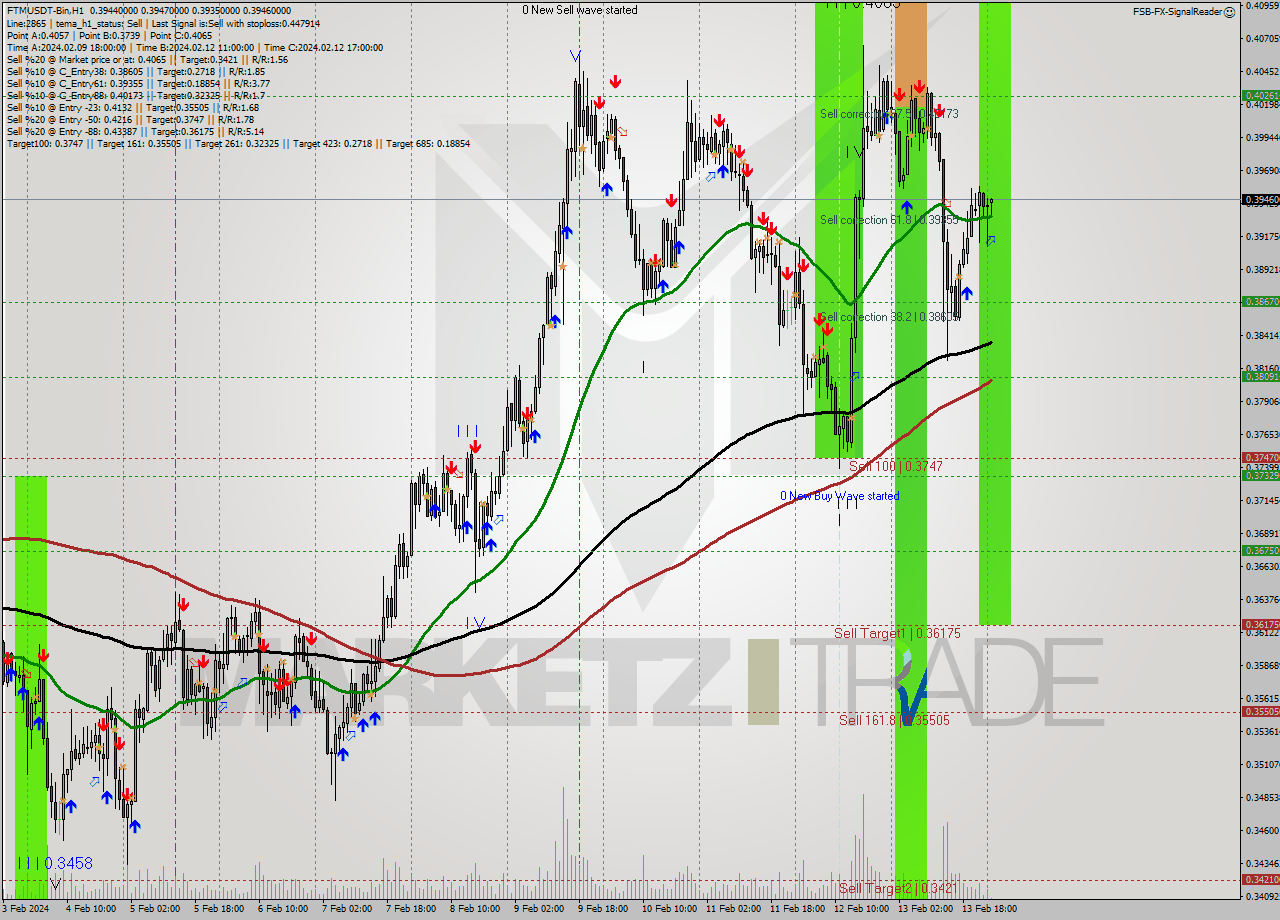The height and width of the screenshot is (920, 1280).
Task: Click the green price tag 0.38051
Action: tap(1261, 377)
